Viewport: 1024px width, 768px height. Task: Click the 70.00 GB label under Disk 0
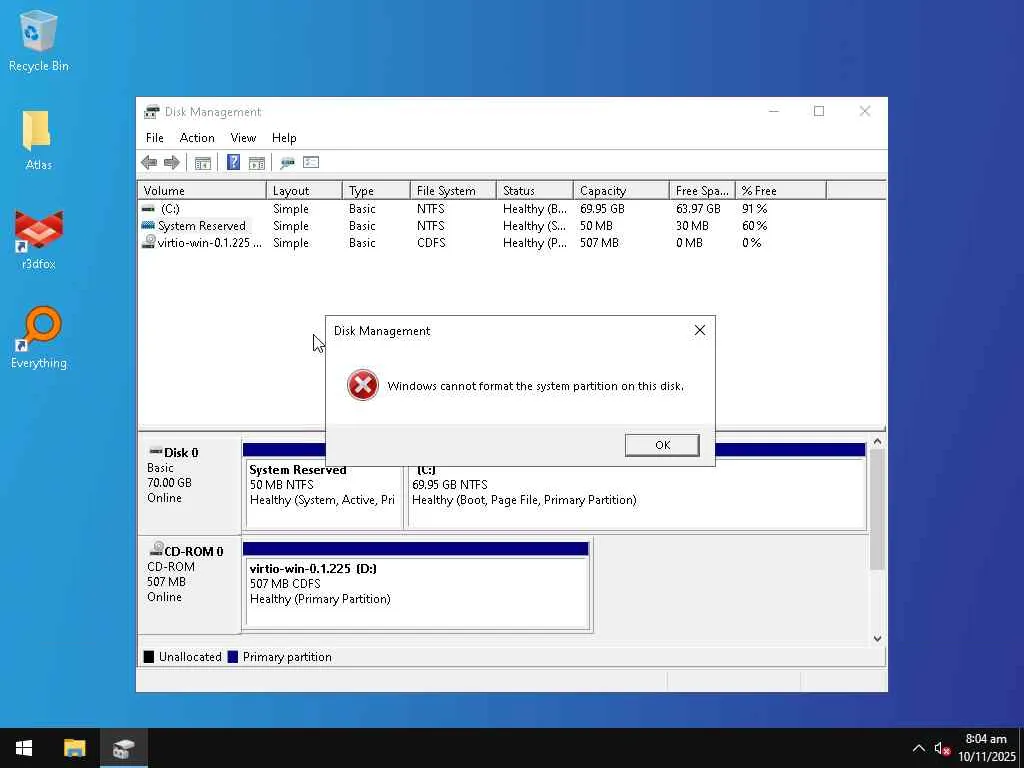[169, 483]
